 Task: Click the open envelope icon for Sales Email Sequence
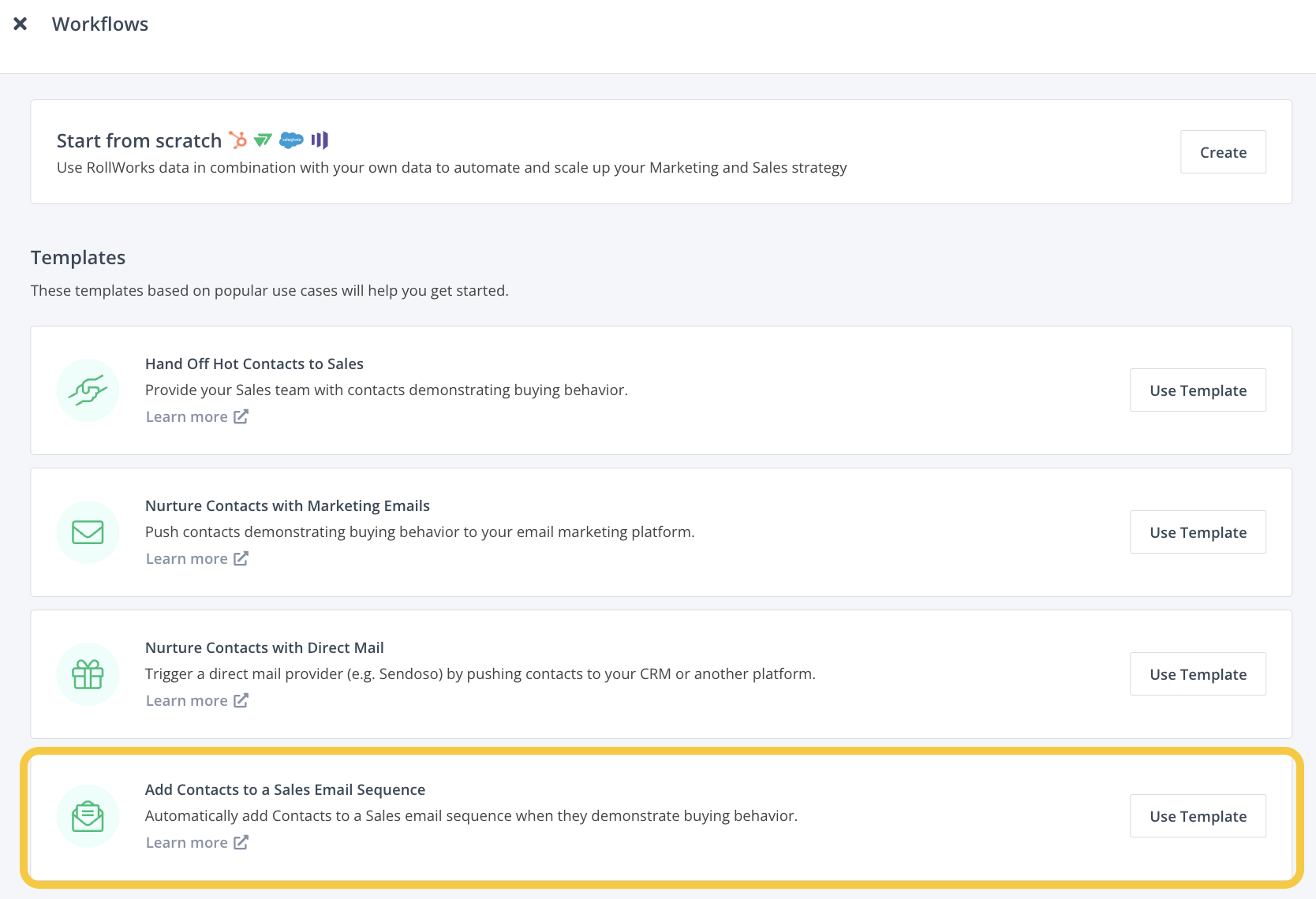click(x=88, y=816)
